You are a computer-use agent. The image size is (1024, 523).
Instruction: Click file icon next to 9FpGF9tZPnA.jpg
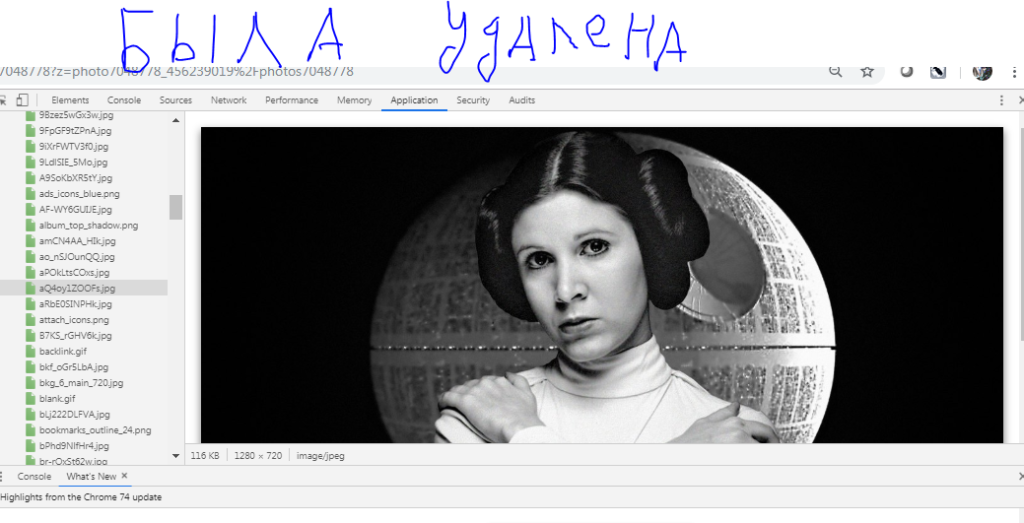point(29,131)
